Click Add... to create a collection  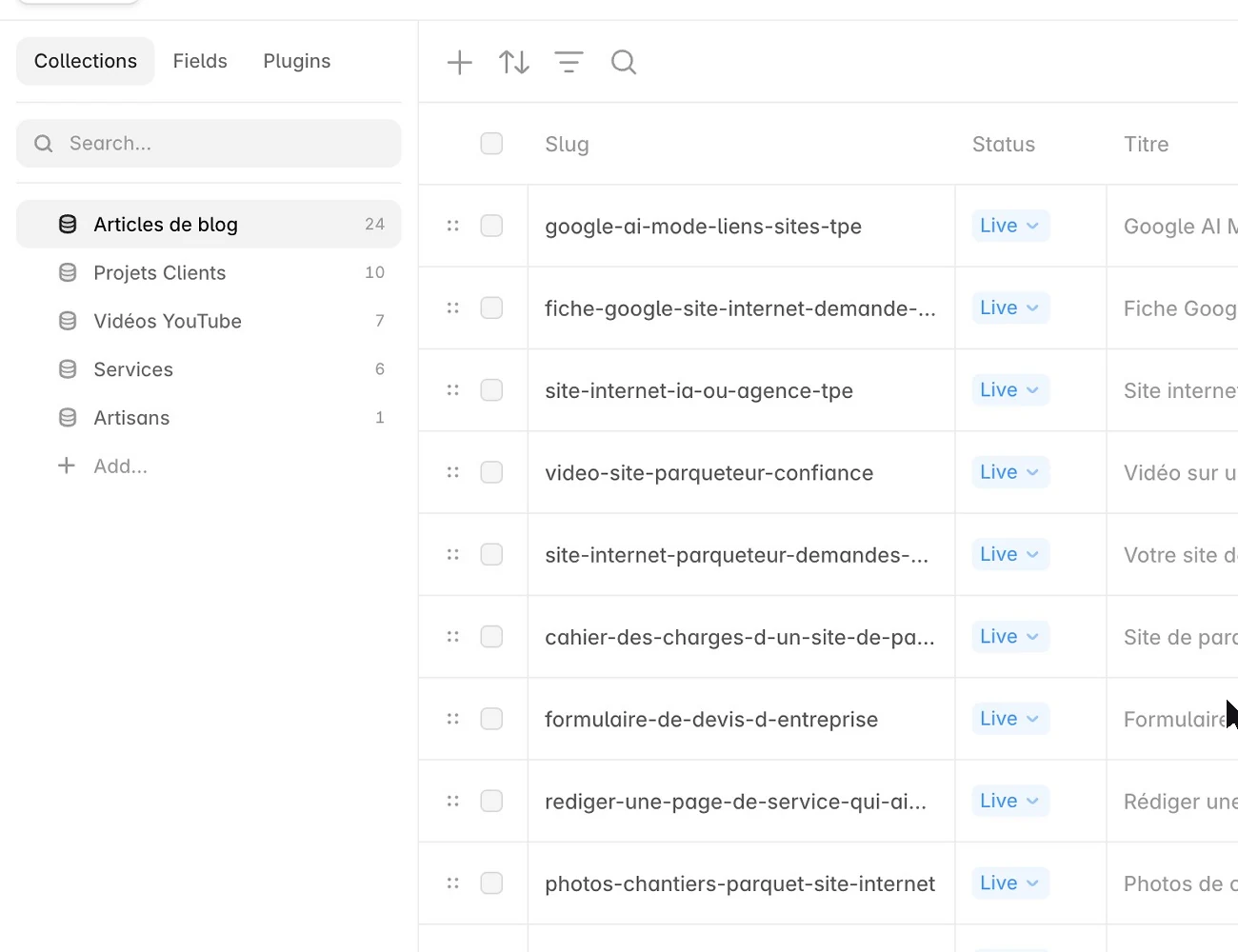120,466
